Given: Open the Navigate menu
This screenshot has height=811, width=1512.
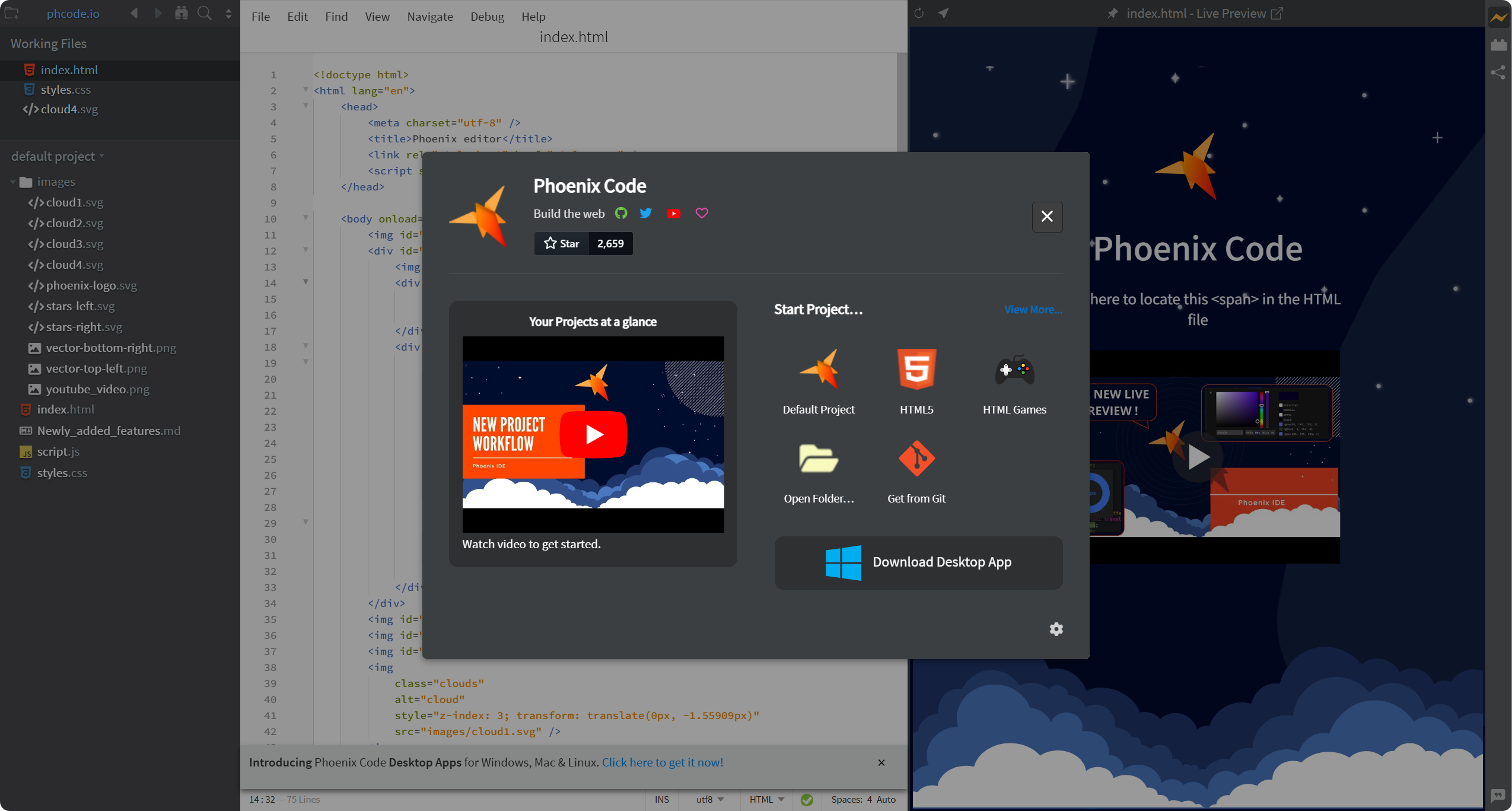Looking at the screenshot, I should coord(429,17).
